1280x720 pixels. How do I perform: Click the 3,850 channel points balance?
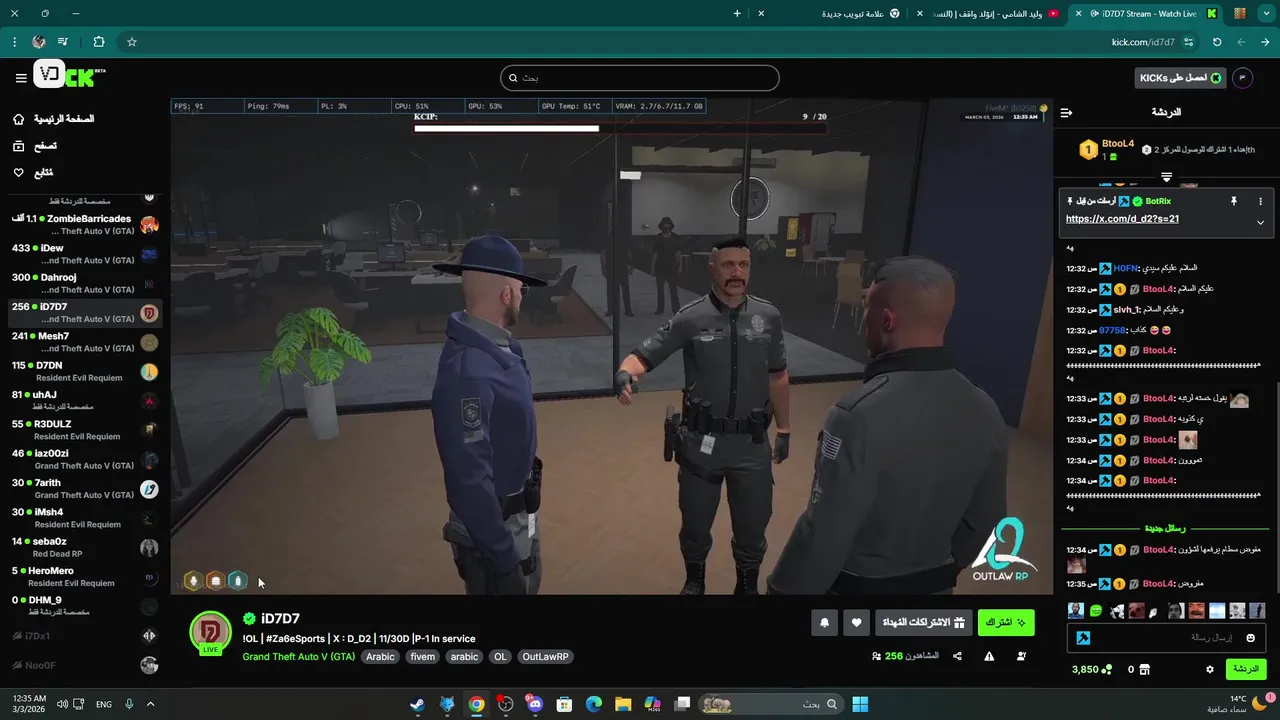[x=1090, y=669]
